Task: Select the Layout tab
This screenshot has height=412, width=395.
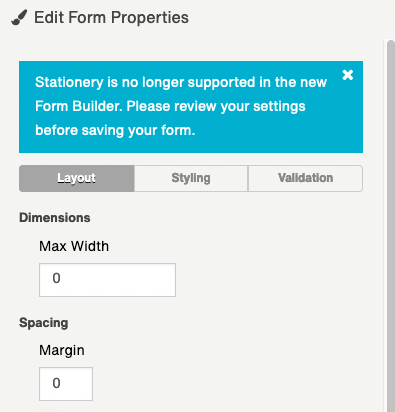Action: coord(77,178)
